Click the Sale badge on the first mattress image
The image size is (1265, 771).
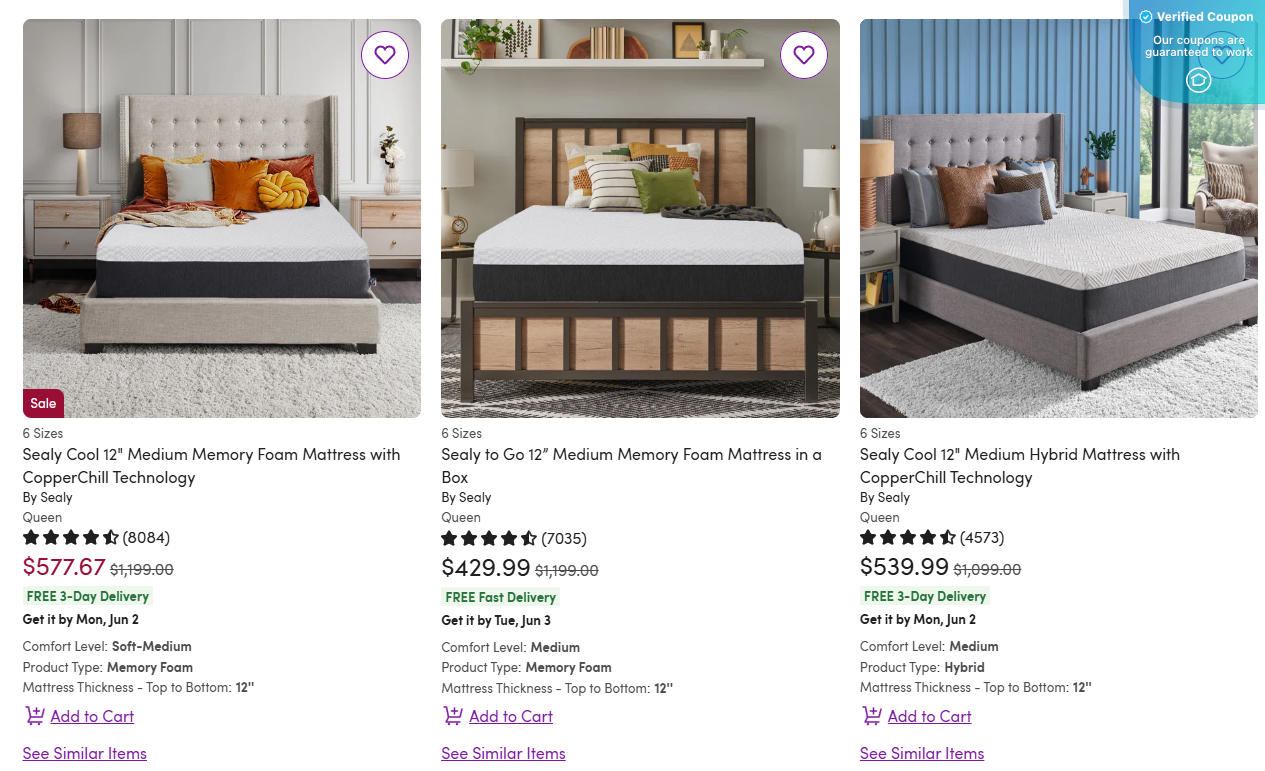point(43,403)
